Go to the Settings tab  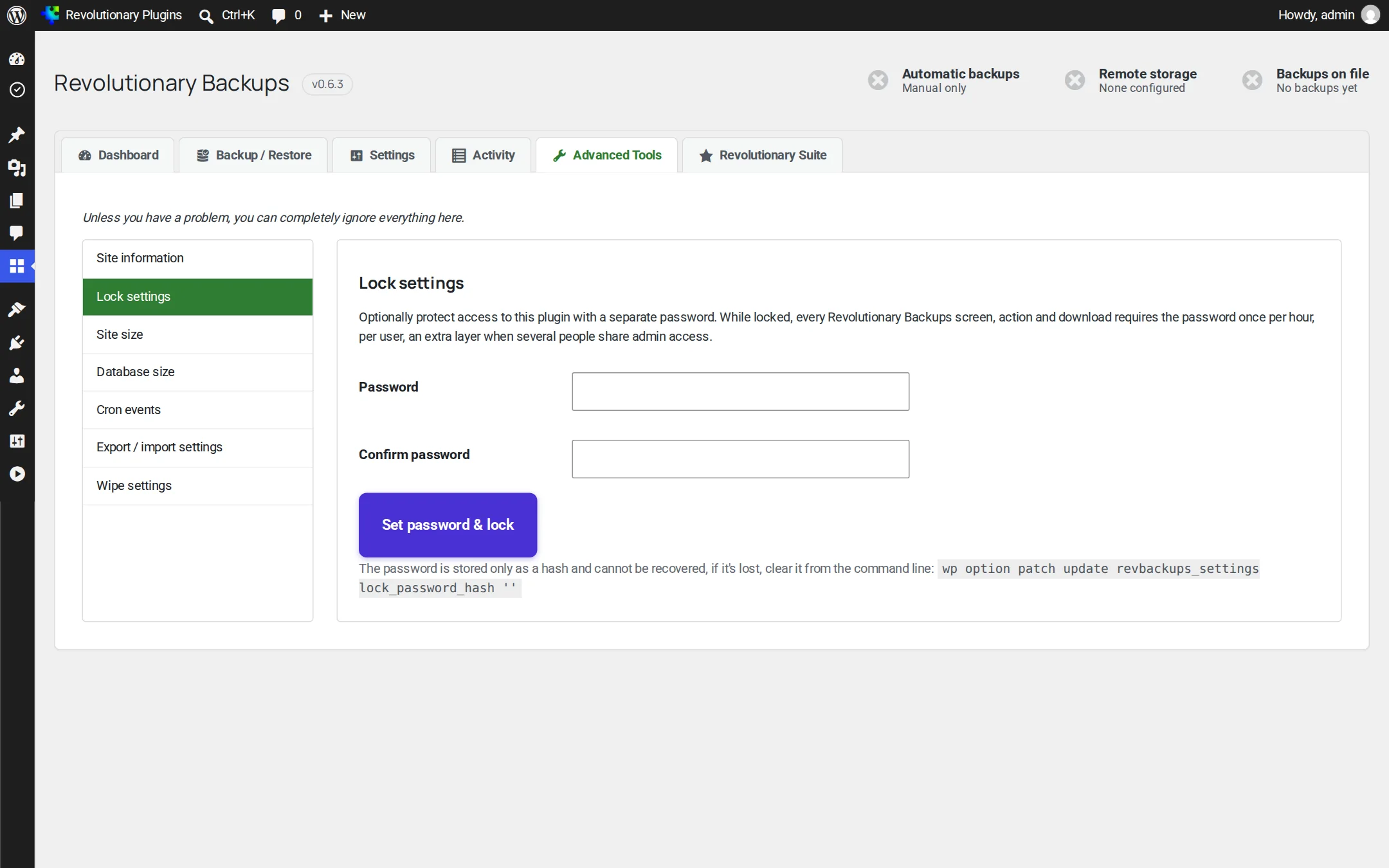(x=382, y=155)
